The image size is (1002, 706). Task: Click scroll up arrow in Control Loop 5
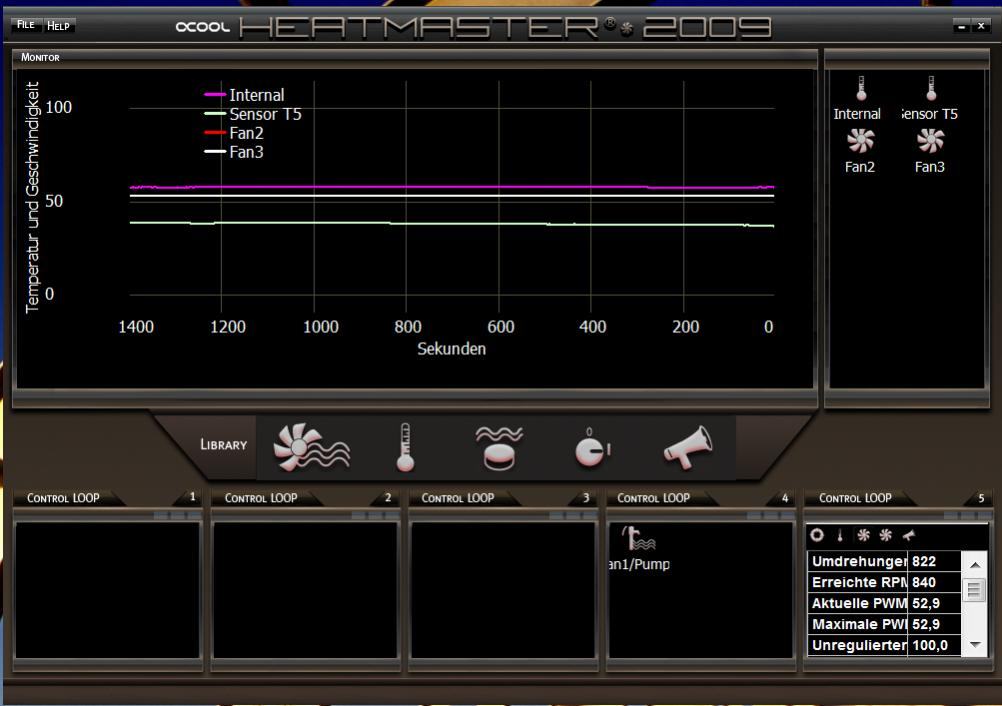click(x=976, y=566)
